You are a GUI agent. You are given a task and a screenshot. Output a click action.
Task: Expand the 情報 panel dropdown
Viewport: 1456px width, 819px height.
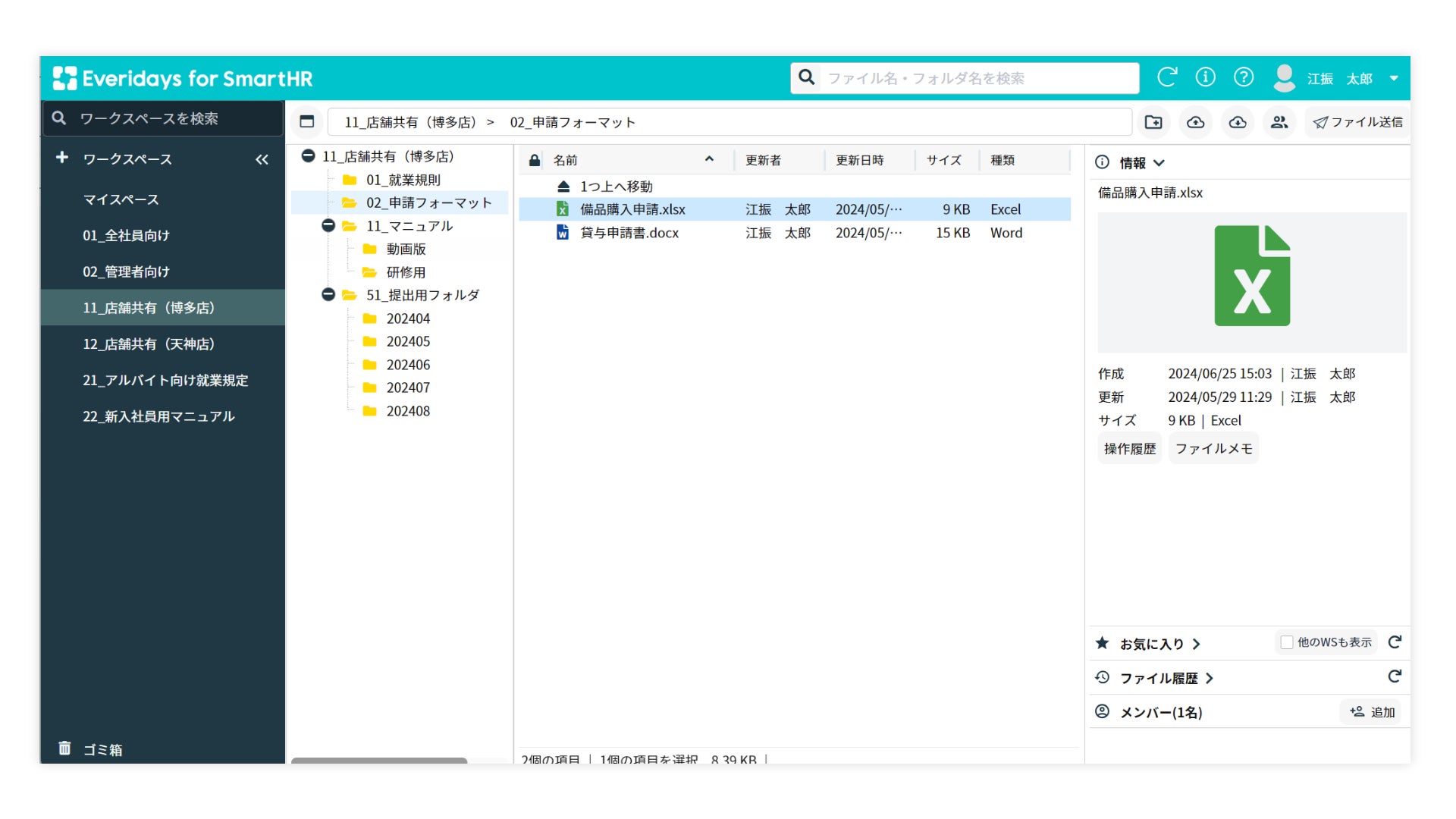tap(1159, 163)
